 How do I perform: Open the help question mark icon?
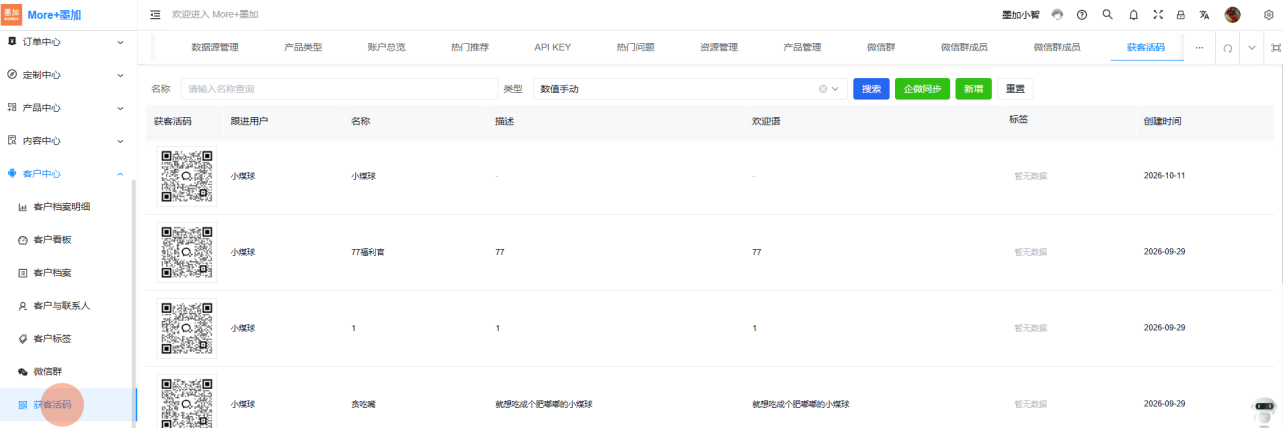pos(1082,15)
